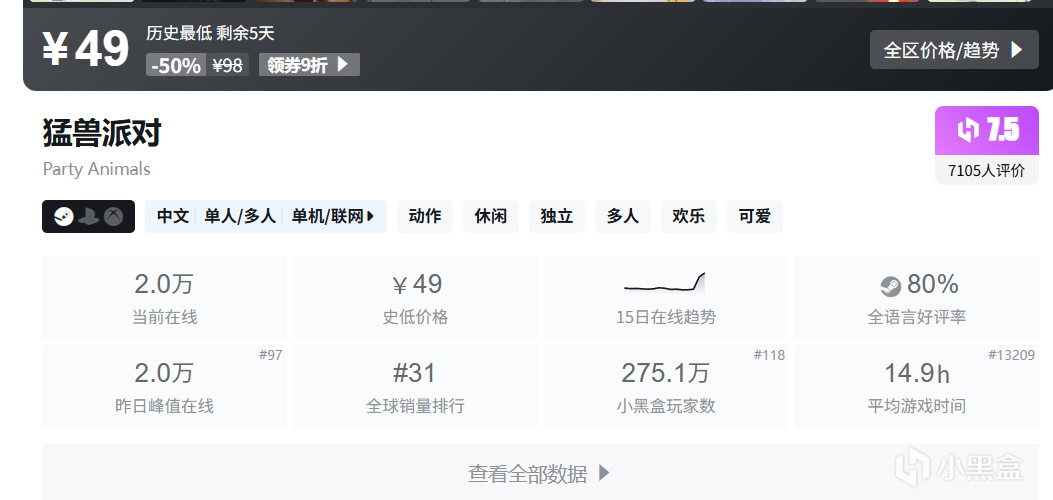Screen dimensions: 1053x500
Task: Click the arrow icon on 领券9折
Action: [342, 64]
